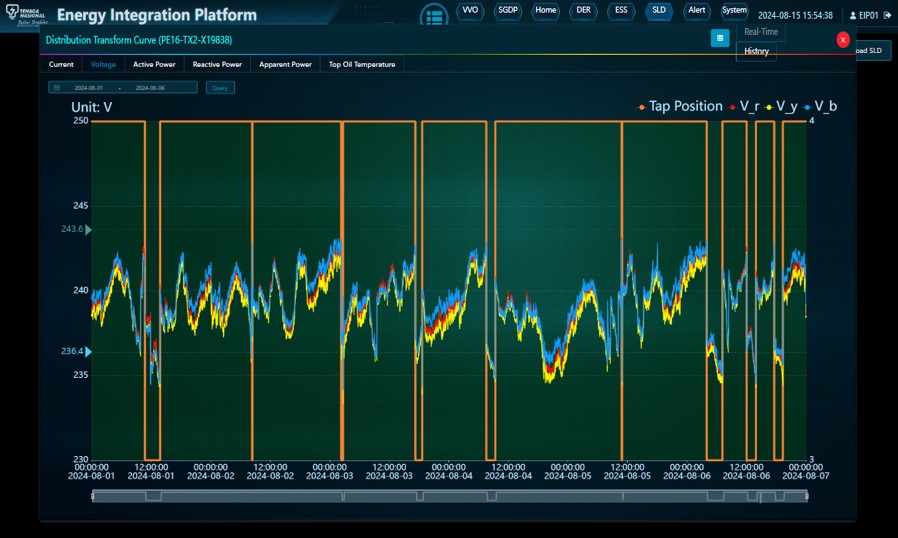Click the round list menu icon in header
This screenshot has width=898, height=538.
433,16
